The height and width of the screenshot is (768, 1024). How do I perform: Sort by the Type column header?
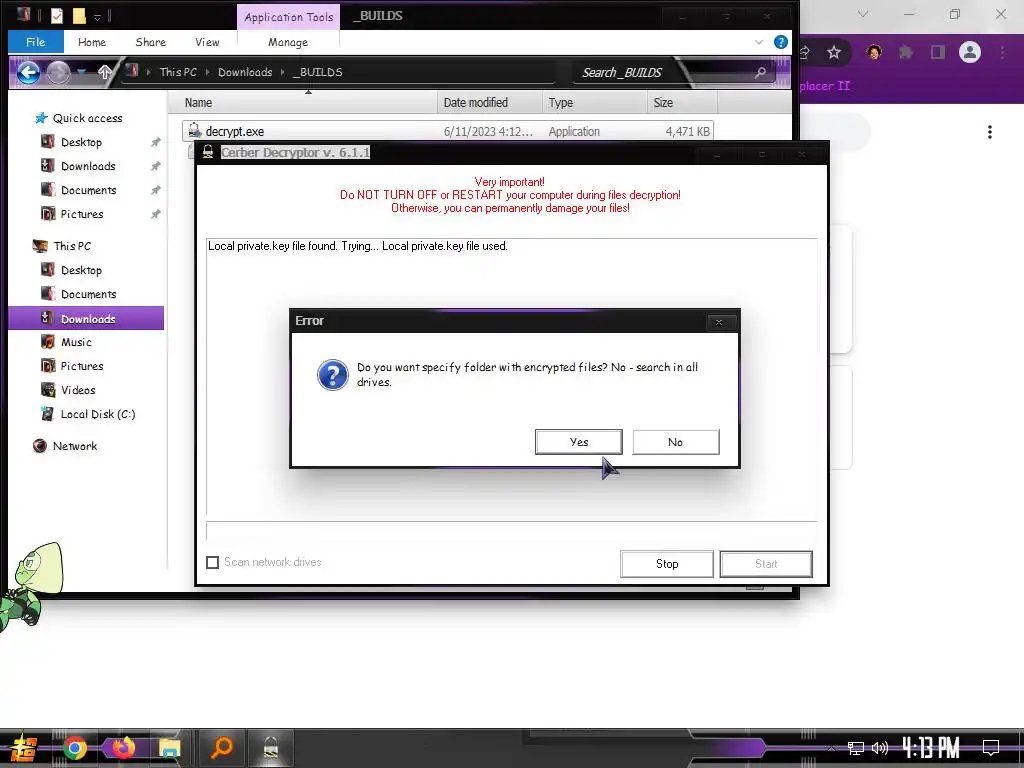click(x=594, y=103)
